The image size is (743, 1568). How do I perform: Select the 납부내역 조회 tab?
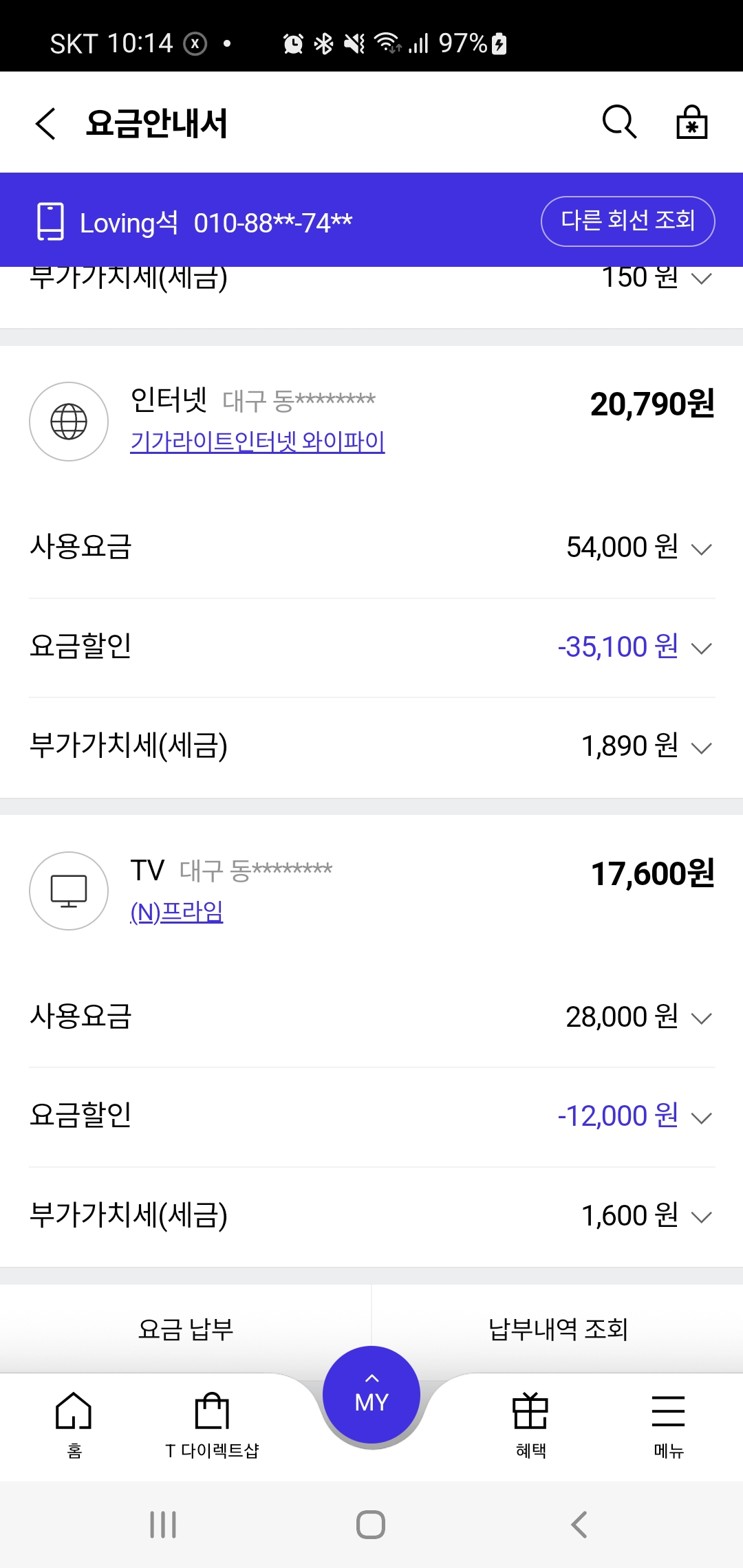pyautogui.click(x=557, y=1329)
